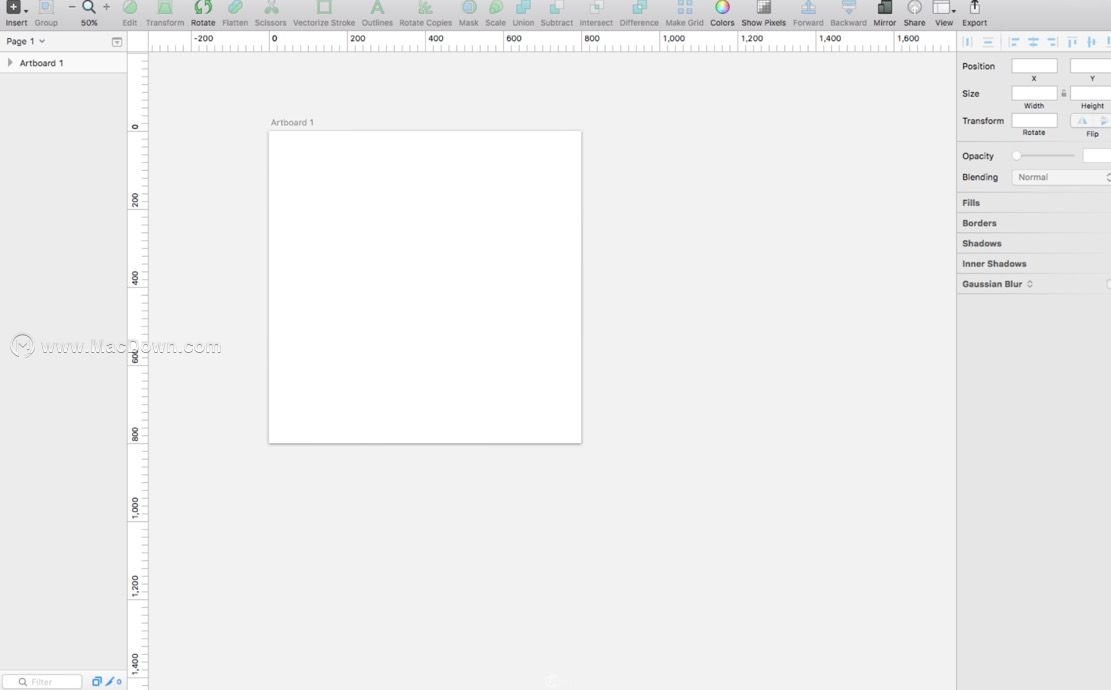Click the Make Grid icon
Image resolution: width=1111 pixels, height=690 pixels.
coord(684,8)
